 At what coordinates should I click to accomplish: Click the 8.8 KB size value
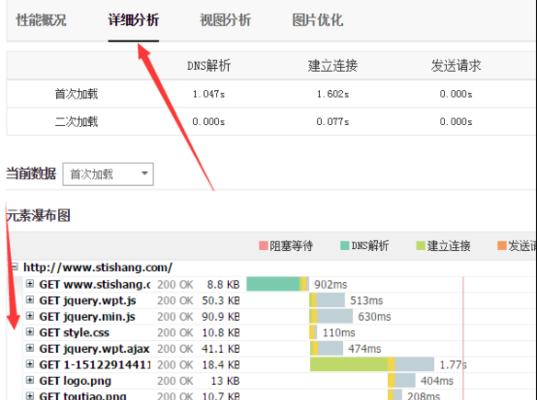tap(223, 284)
